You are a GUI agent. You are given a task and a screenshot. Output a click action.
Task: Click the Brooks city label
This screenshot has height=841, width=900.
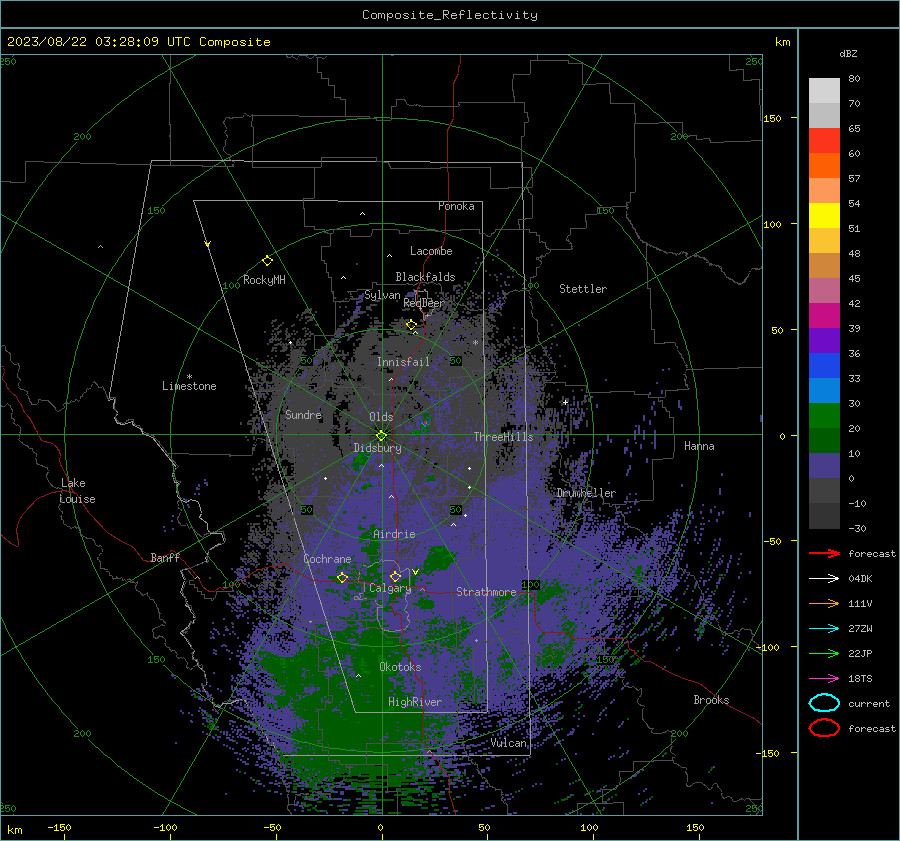click(x=711, y=700)
